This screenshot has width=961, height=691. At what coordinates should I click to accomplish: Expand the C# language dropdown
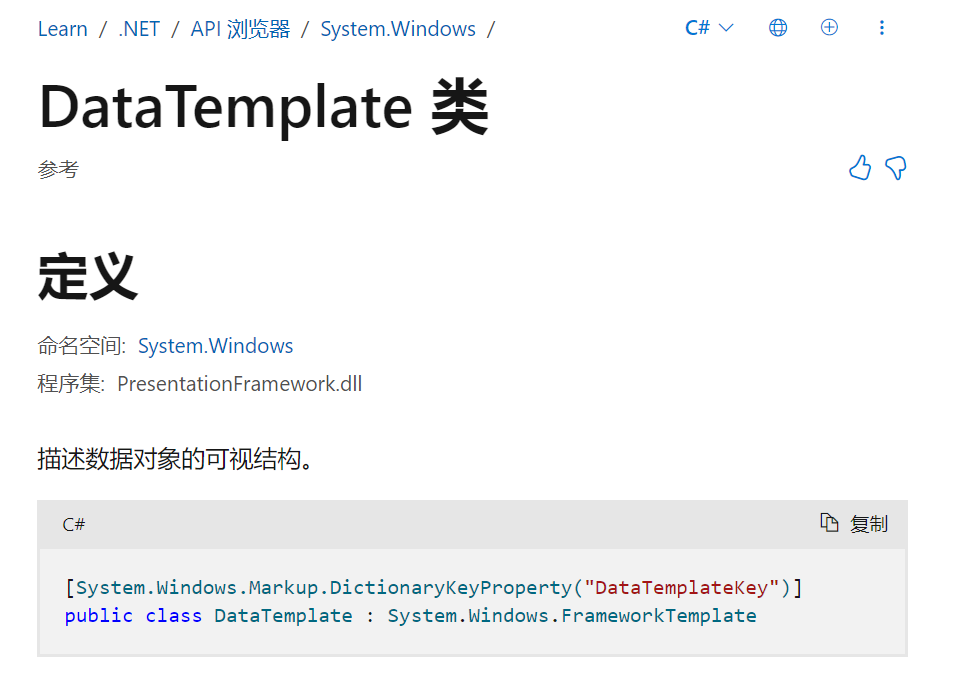pyautogui.click(x=709, y=28)
